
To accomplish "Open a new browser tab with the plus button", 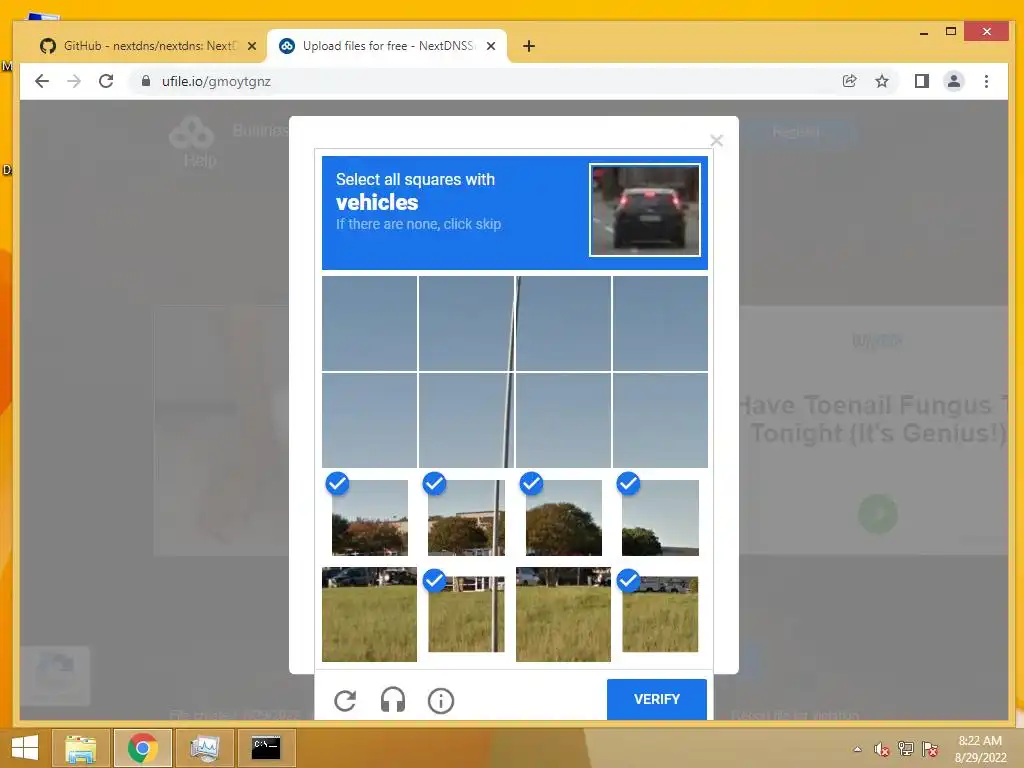I will coord(529,46).
